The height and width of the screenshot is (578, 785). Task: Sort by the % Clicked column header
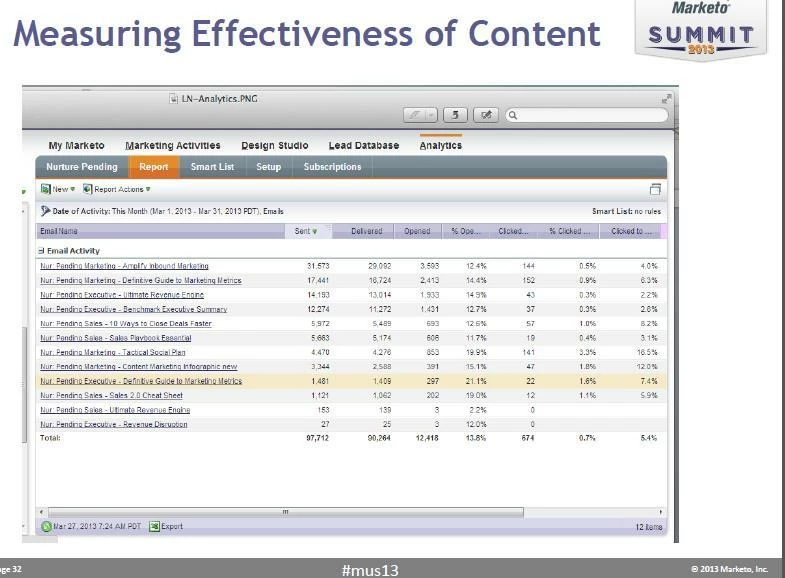pos(569,231)
